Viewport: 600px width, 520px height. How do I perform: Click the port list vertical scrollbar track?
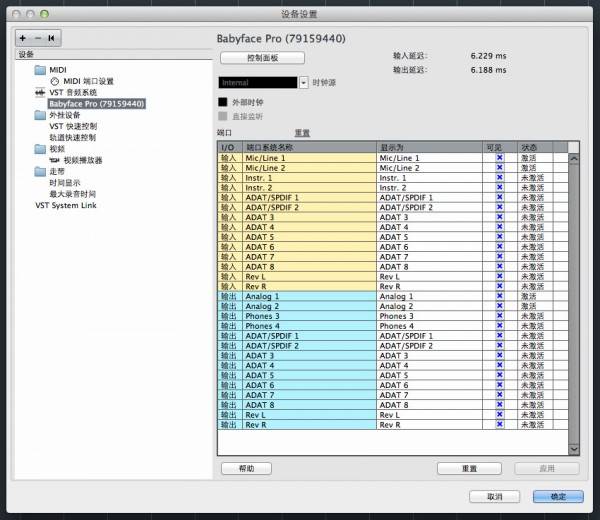[574, 304]
